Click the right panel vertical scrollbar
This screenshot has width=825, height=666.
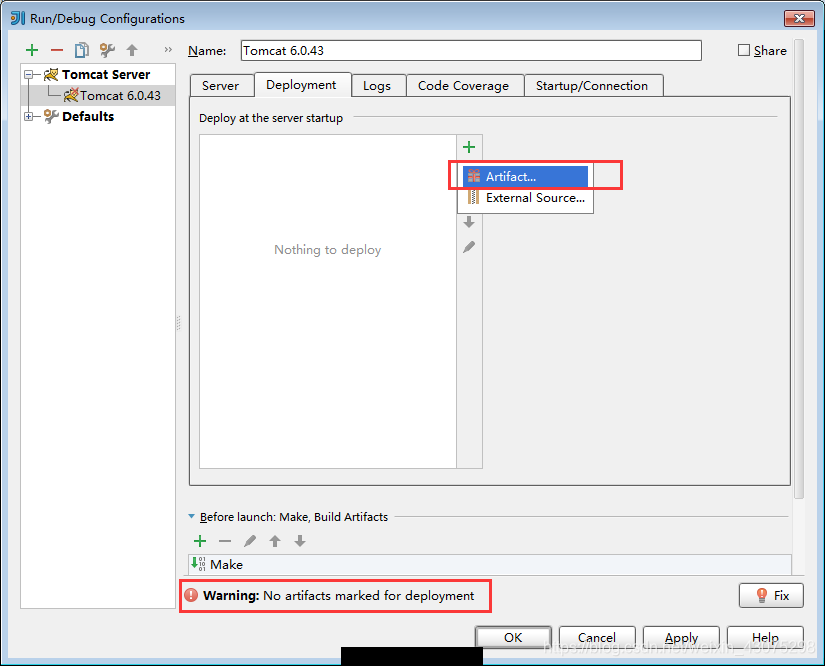tap(799, 268)
